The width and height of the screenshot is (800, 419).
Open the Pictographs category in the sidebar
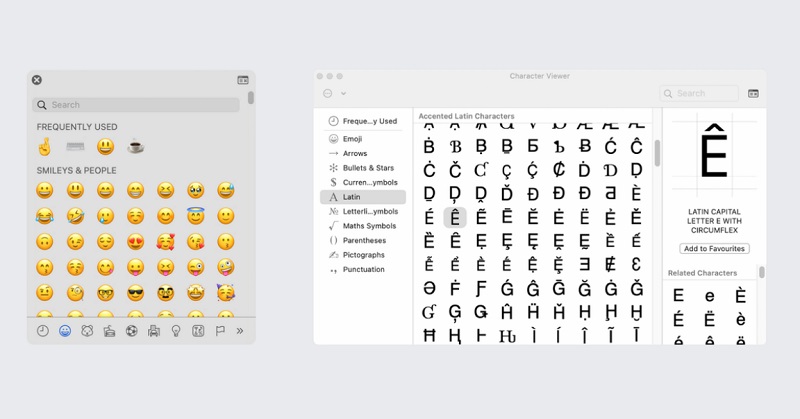tap(363, 255)
